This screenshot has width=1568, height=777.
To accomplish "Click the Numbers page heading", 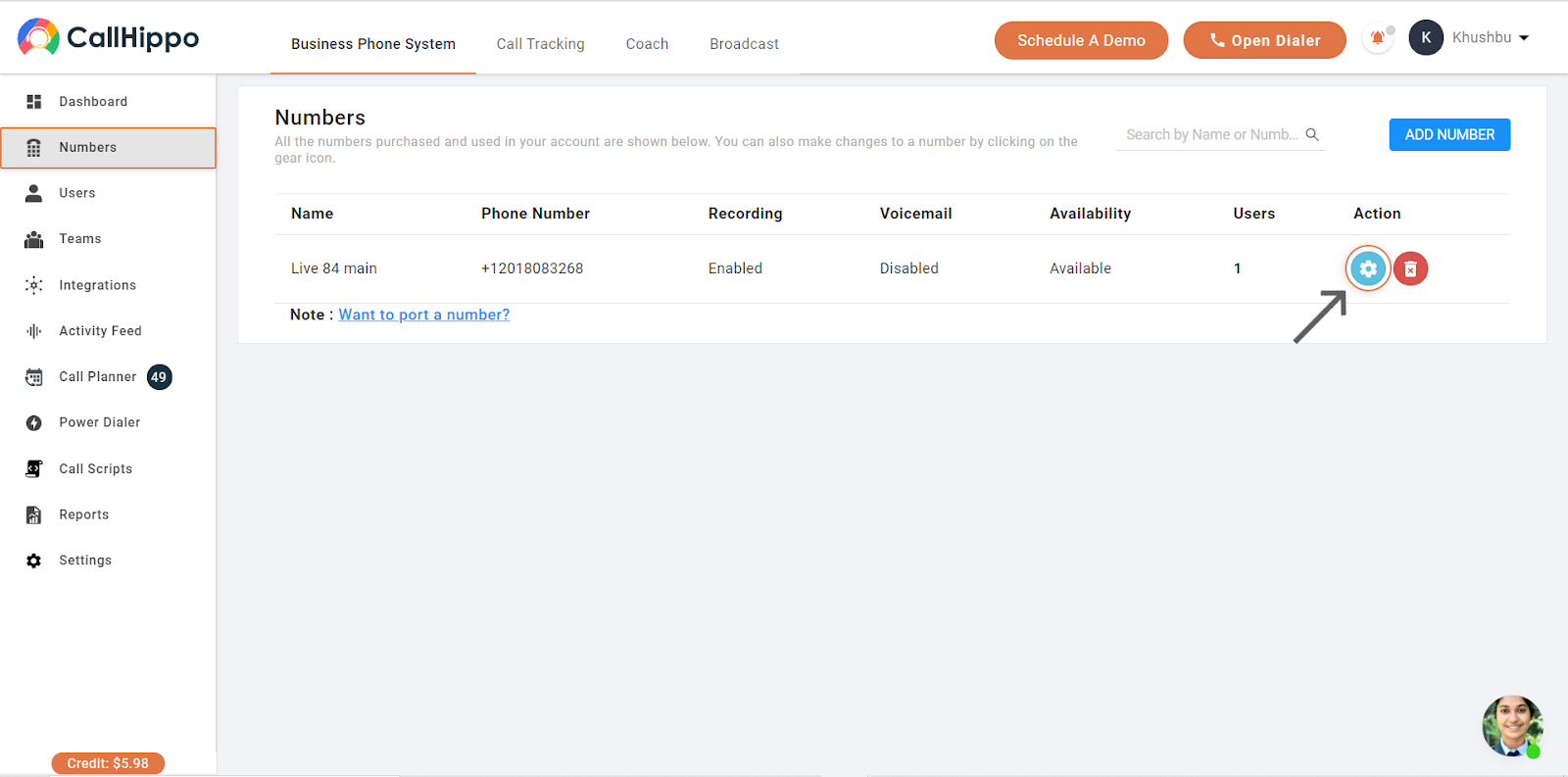I will click(319, 118).
